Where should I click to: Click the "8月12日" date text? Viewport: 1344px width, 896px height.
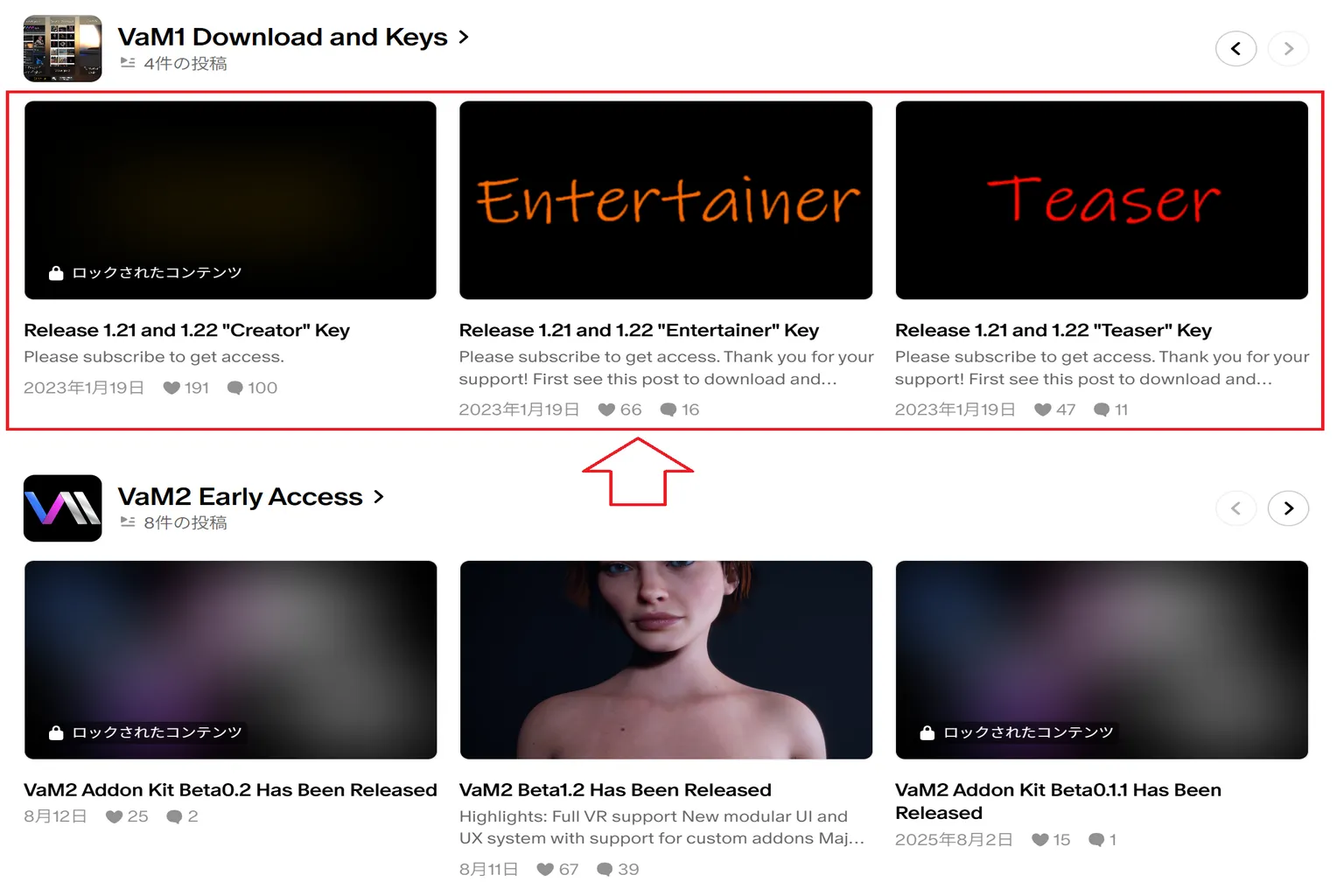[x=55, y=816]
